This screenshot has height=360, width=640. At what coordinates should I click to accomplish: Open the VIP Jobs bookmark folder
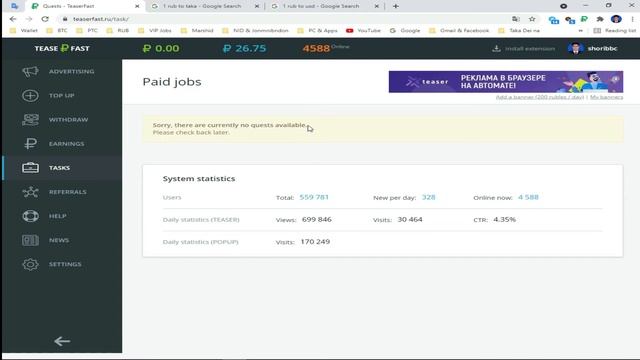tap(155, 31)
